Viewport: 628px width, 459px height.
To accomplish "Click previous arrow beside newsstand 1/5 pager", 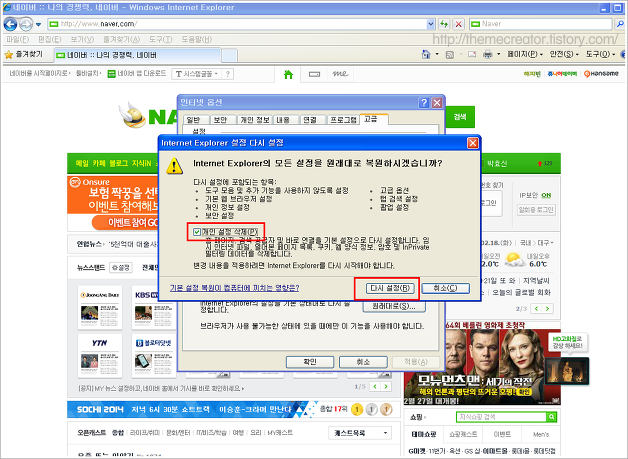I will pyautogui.click(x=375, y=387).
